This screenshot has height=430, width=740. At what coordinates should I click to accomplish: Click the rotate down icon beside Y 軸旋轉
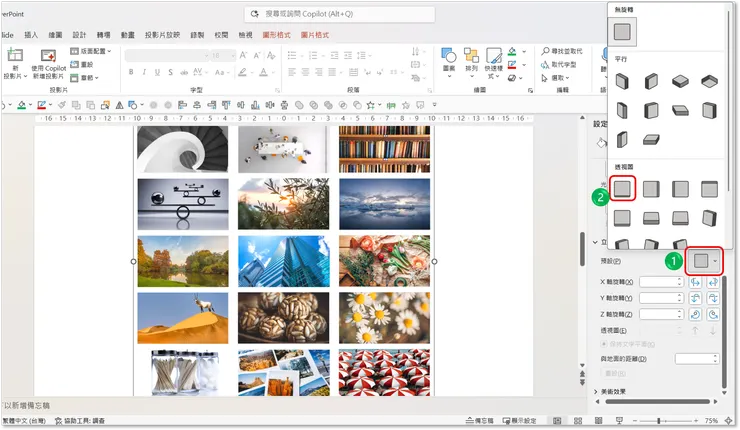pyautogui.click(x=713, y=298)
